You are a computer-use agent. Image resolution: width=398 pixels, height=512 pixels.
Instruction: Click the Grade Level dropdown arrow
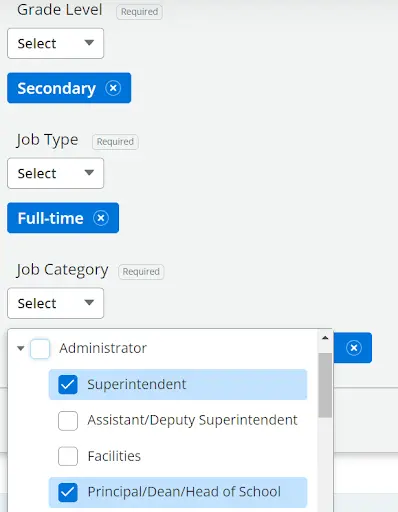89,43
